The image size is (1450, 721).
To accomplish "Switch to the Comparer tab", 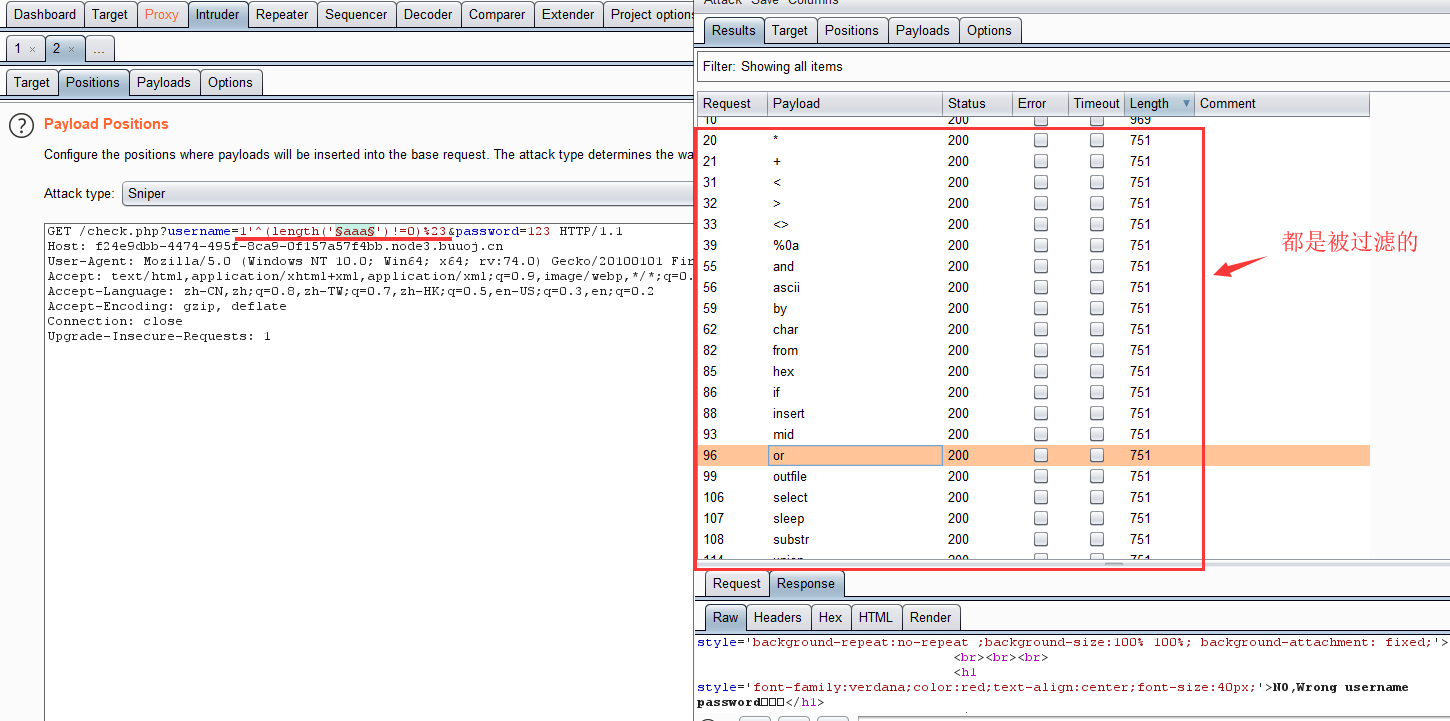I will [x=497, y=14].
